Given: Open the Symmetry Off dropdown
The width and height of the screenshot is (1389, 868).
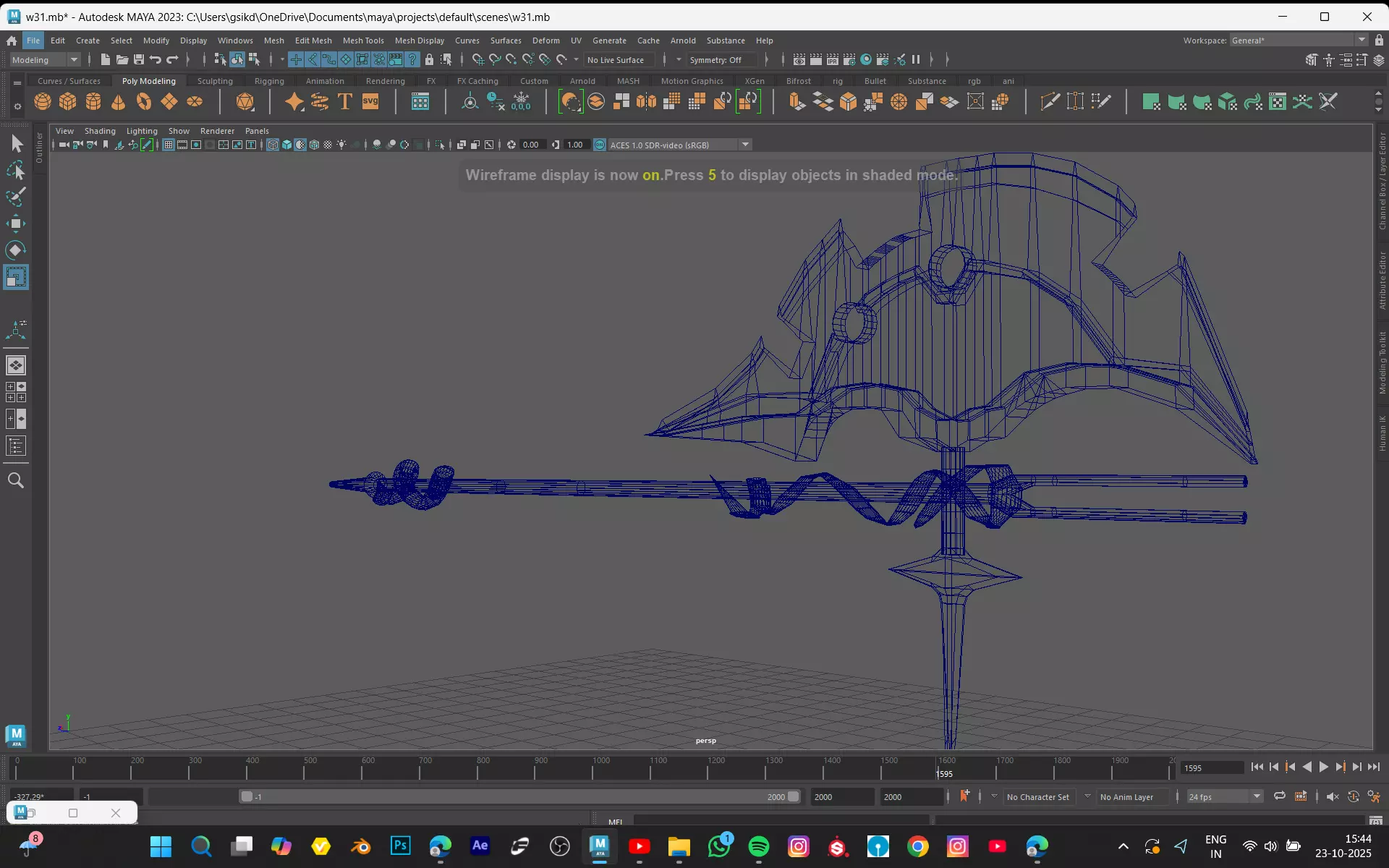Looking at the screenshot, I should click(721, 59).
